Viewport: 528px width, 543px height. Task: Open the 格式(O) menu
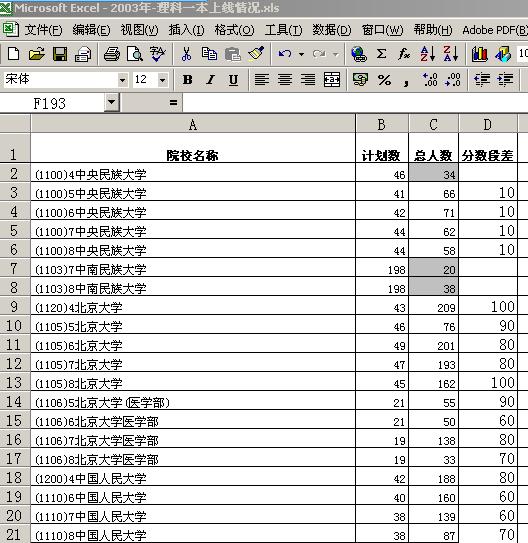[x=234, y=30]
